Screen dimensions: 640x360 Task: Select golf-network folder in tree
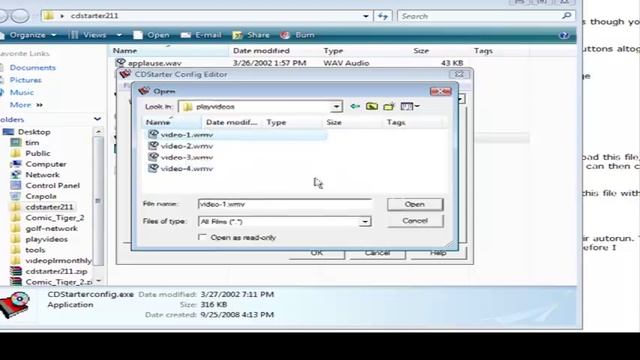51,229
